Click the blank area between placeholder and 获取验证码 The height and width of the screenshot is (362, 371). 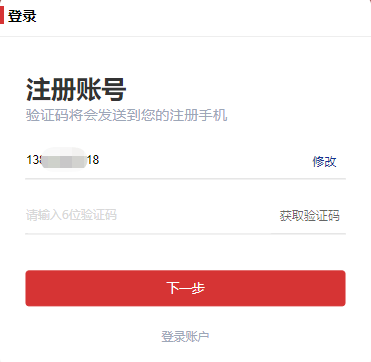click(198, 215)
